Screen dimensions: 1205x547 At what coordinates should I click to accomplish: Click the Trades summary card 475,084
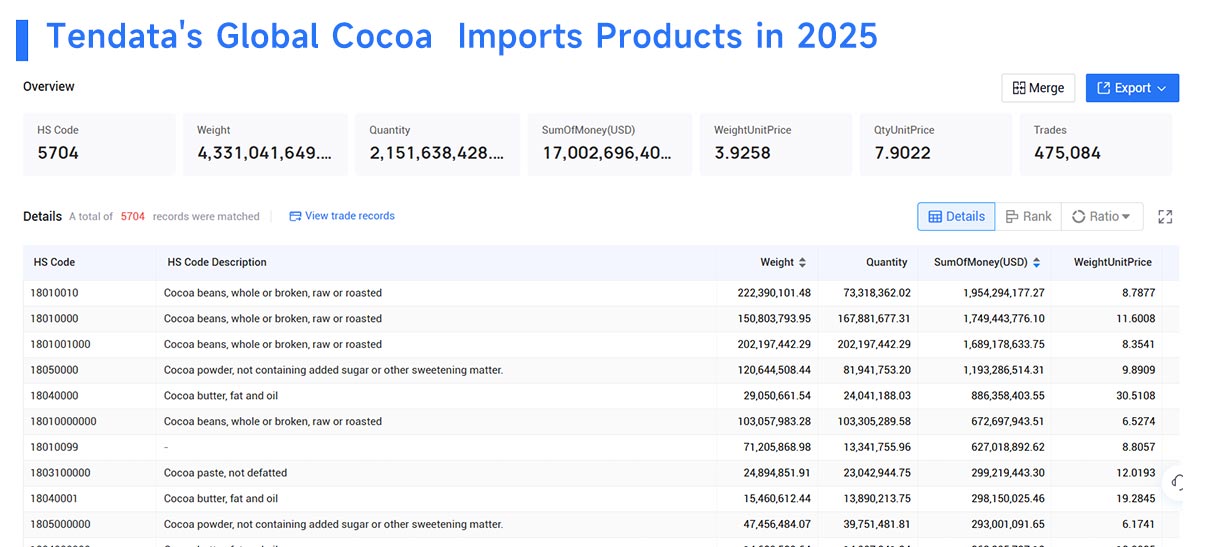click(1095, 144)
